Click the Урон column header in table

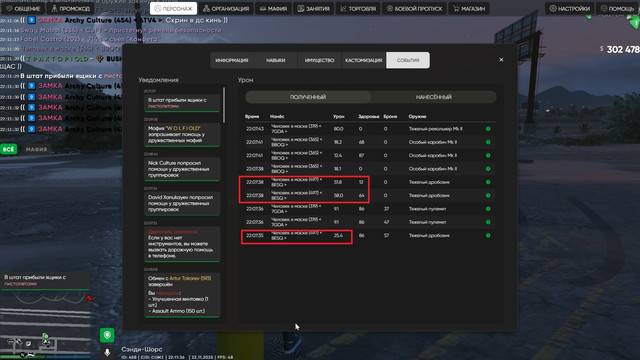tap(338, 116)
